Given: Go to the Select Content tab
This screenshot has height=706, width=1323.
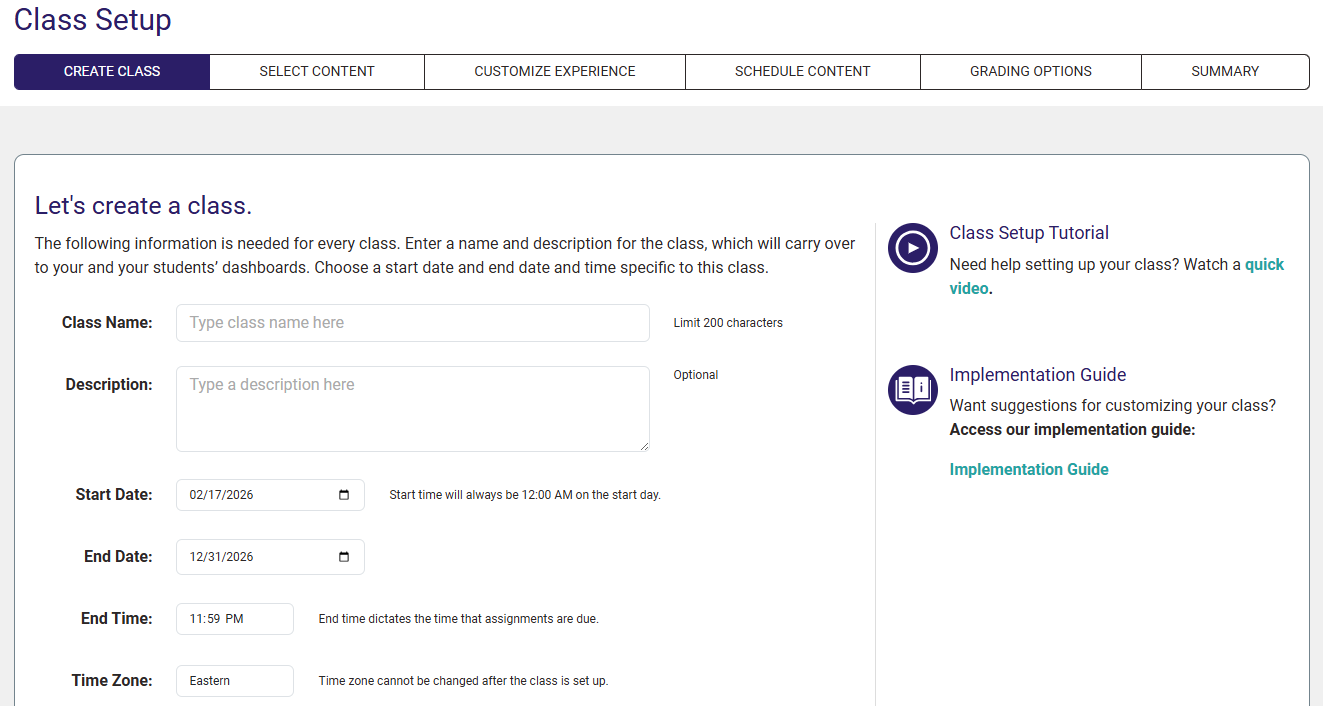Looking at the screenshot, I should [317, 72].
